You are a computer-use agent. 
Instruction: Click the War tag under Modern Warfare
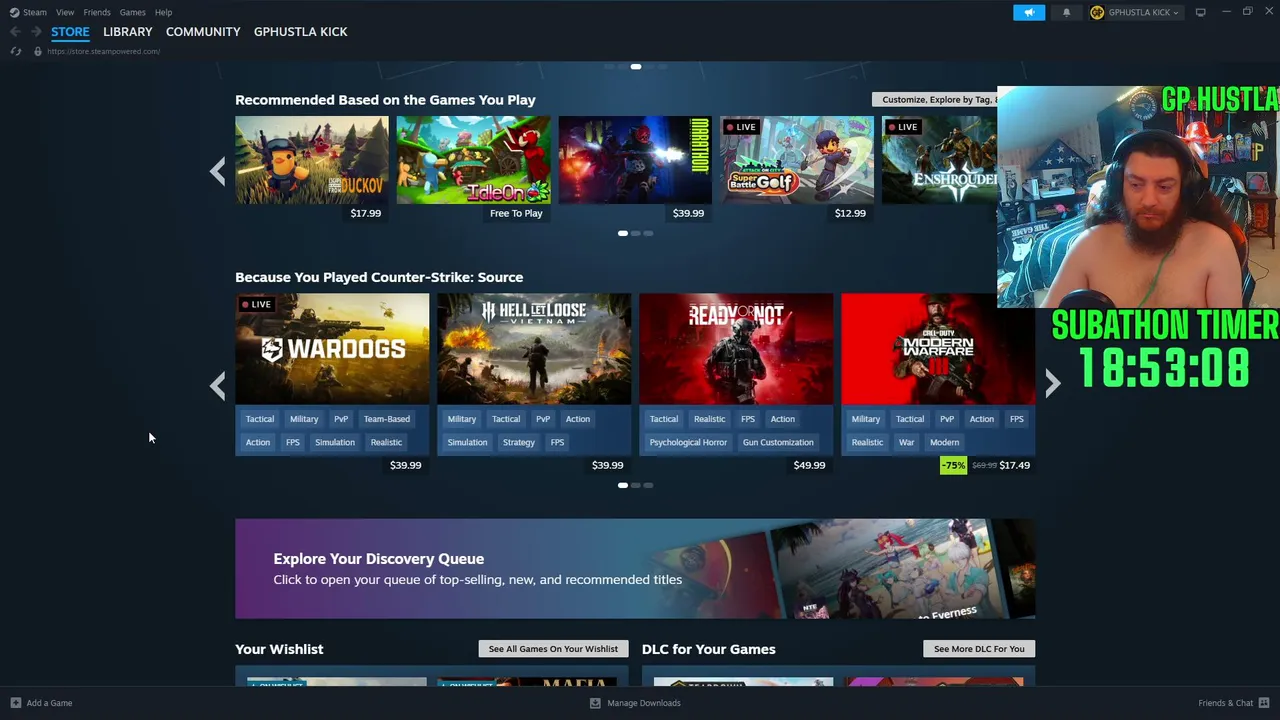[x=906, y=442]
